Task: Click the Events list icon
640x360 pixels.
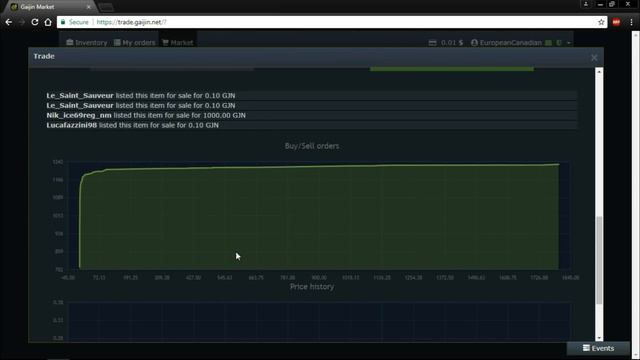Action: (586, 348)
